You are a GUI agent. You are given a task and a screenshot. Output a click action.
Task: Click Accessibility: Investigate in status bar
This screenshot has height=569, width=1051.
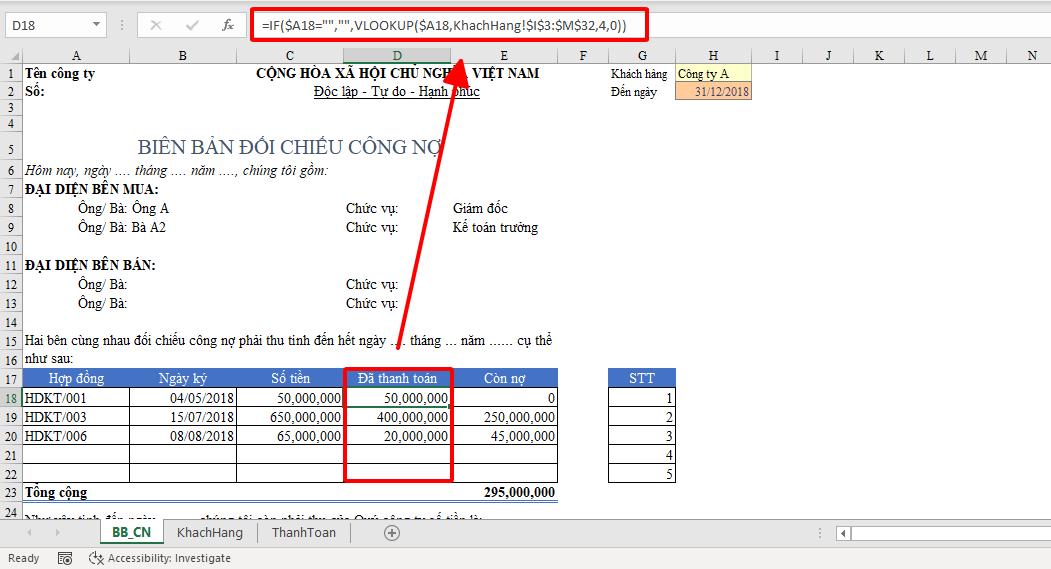160,558
